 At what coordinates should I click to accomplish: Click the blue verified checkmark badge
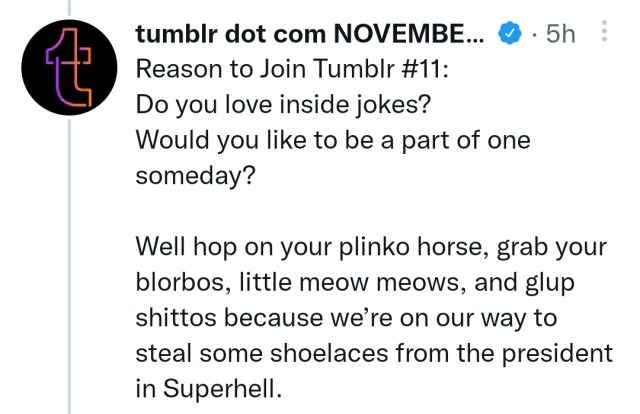pos(509,34)
